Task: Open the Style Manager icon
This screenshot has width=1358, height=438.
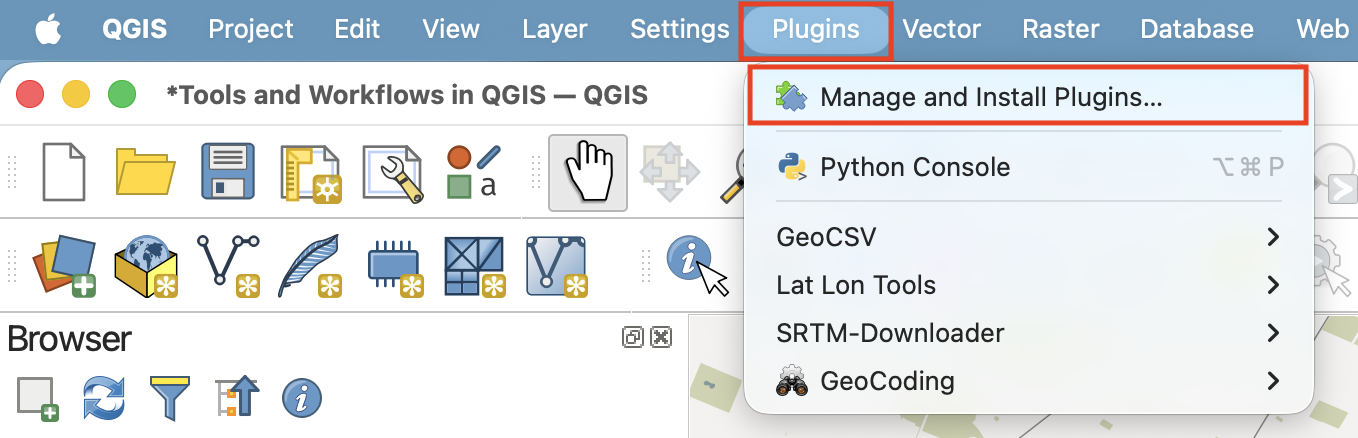Action: pos(474,172)
